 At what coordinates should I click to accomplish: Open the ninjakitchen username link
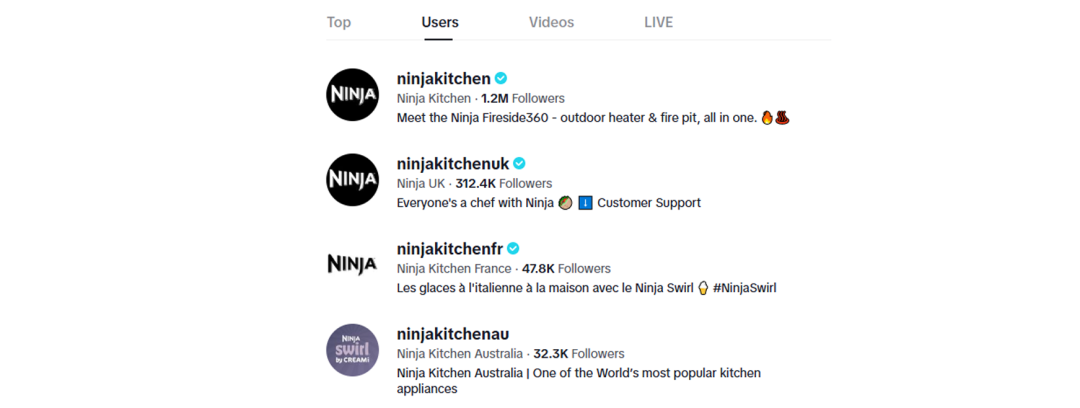(x=443, y=78)
